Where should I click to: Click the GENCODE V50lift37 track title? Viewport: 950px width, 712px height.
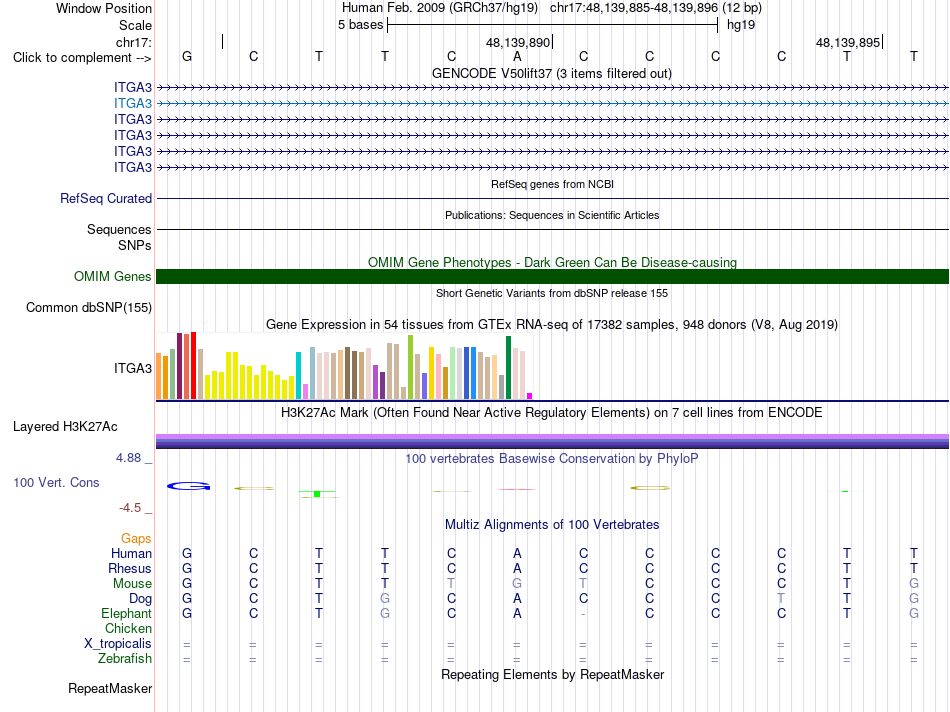(552, 73)
